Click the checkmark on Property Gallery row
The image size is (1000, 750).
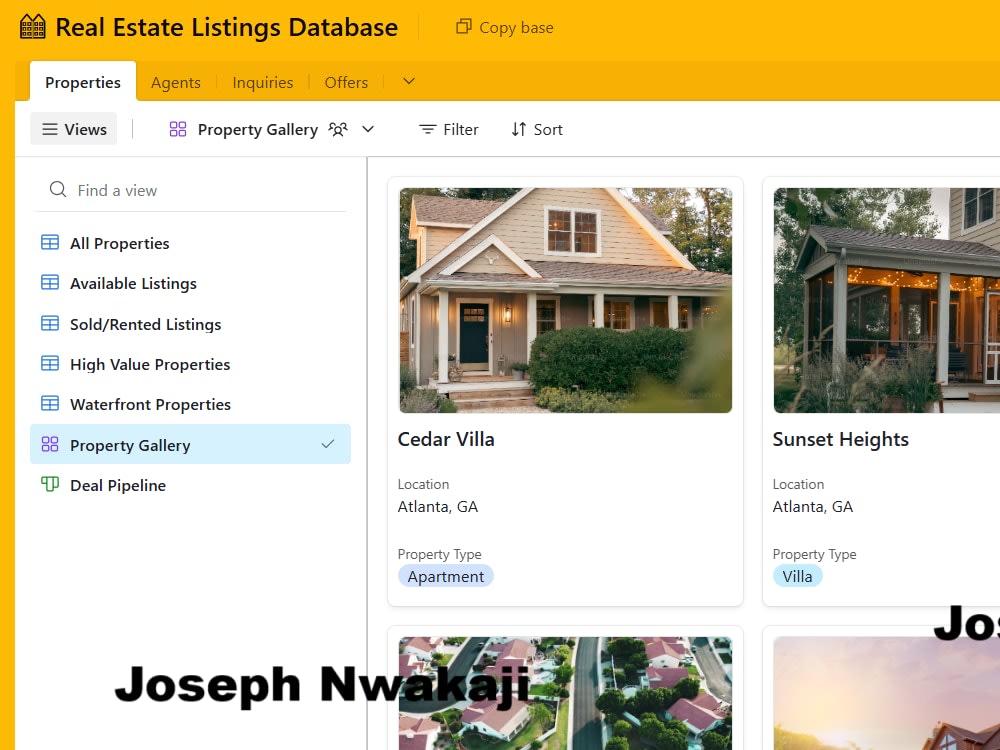[328, 444]
